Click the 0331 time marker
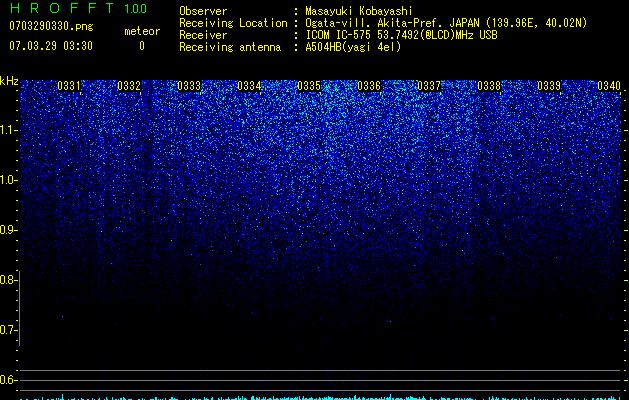Screen dimensions: 629x400 point(69,86)
